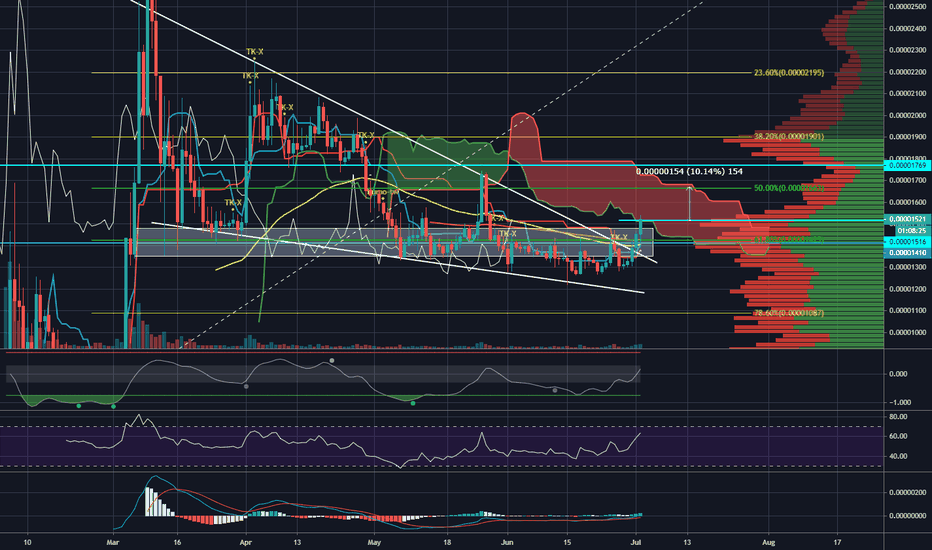Click 0.00002300 on the price axis
Viewport: 932px width, 550px height.
click(x=908, y=50)
